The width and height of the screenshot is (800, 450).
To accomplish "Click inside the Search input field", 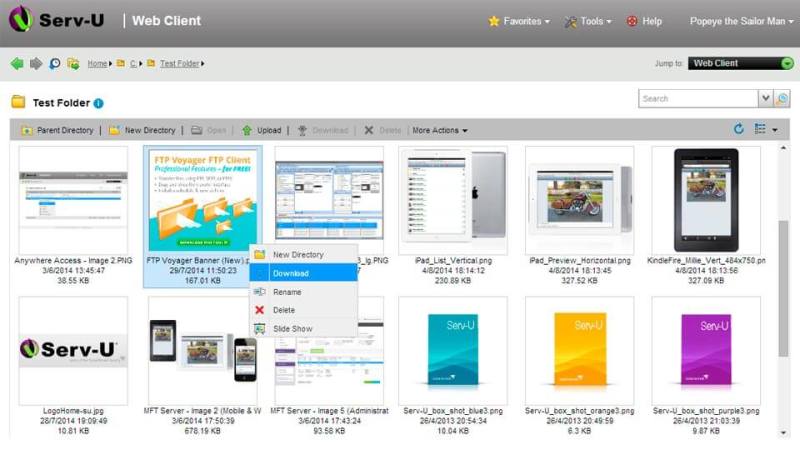I will (697, 98).
